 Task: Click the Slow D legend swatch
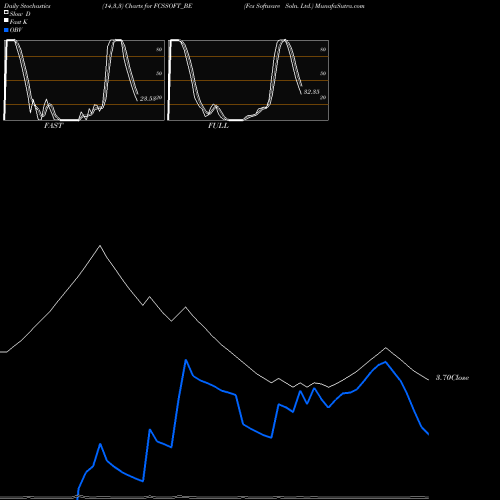coord(6,12)
